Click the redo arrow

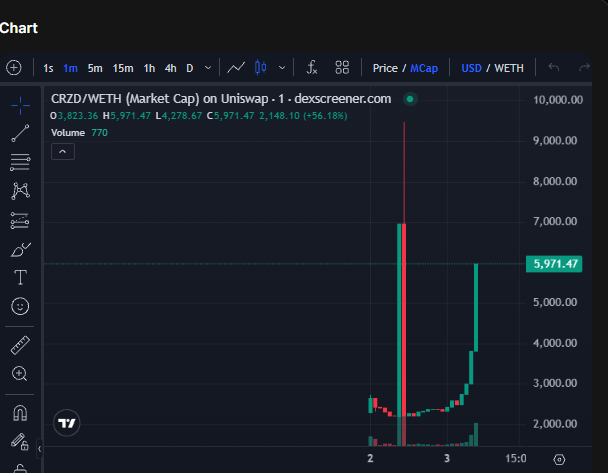pyautogui.click(x=584, y=67)
